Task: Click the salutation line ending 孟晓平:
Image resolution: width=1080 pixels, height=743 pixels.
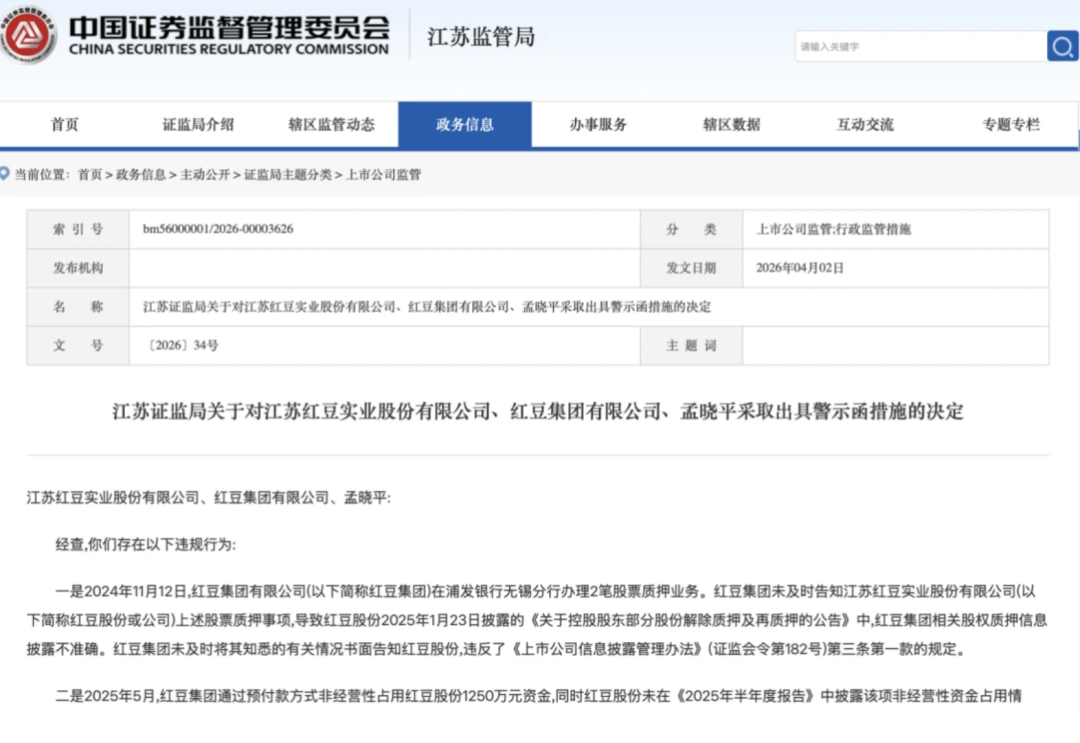Action: 209,497
